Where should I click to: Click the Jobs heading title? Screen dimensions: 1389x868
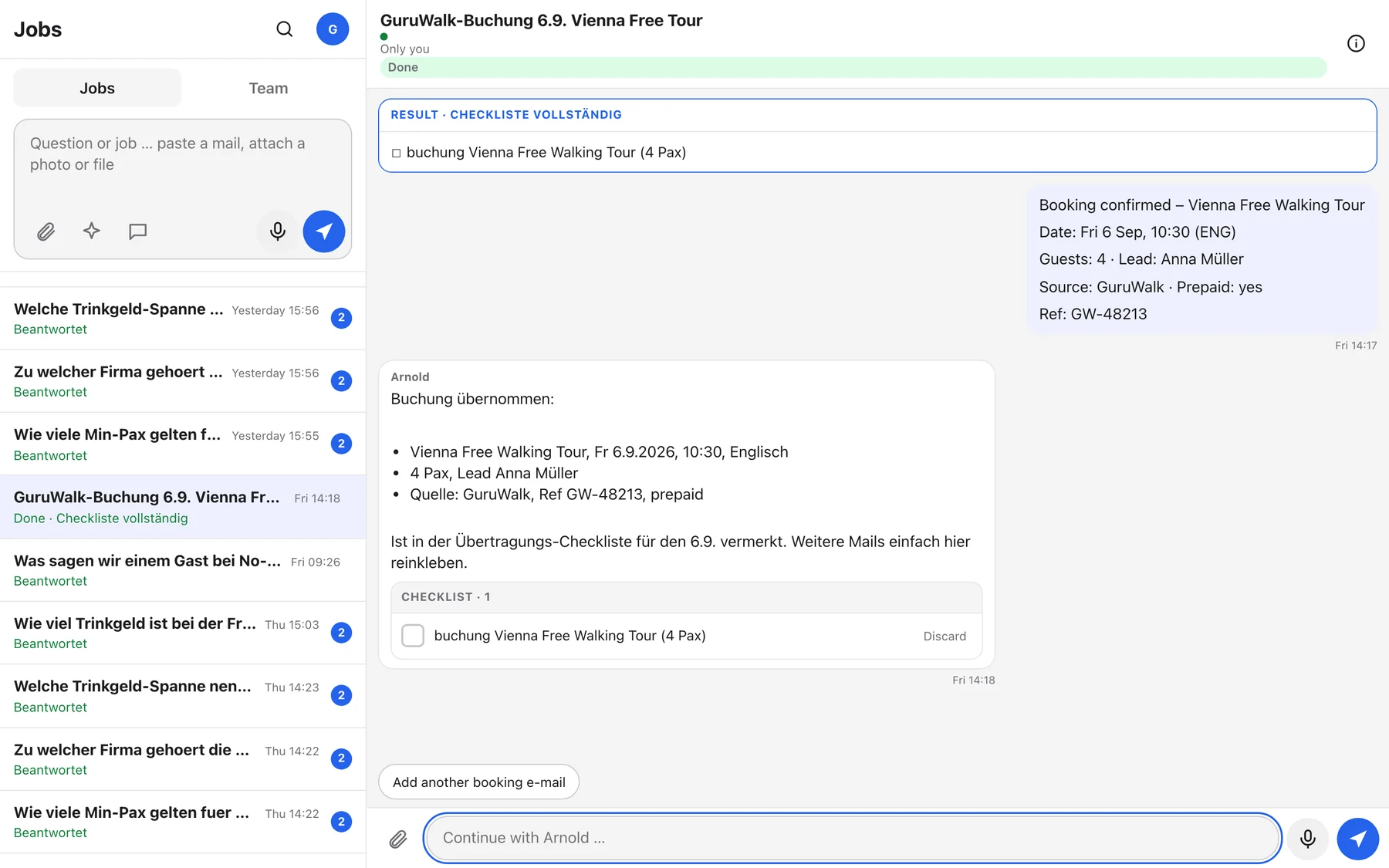tap(38, 29)
